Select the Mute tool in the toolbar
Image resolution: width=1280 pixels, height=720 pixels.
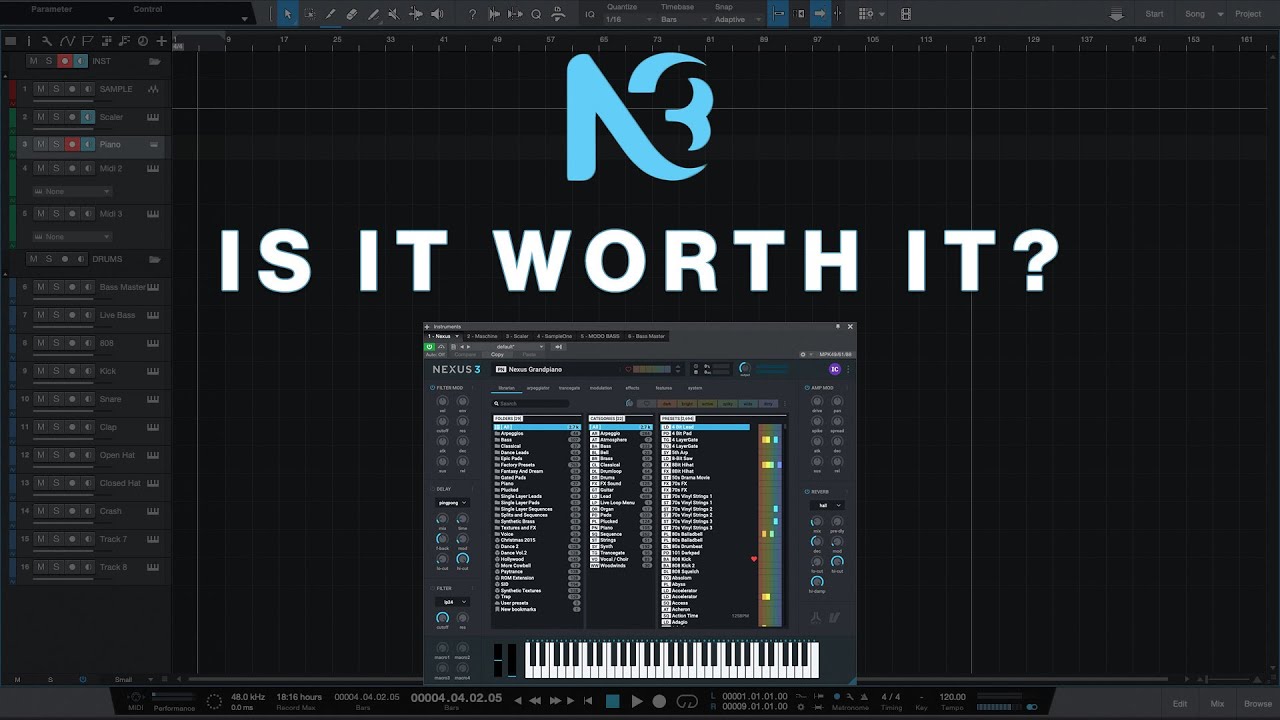coord(394,14)
